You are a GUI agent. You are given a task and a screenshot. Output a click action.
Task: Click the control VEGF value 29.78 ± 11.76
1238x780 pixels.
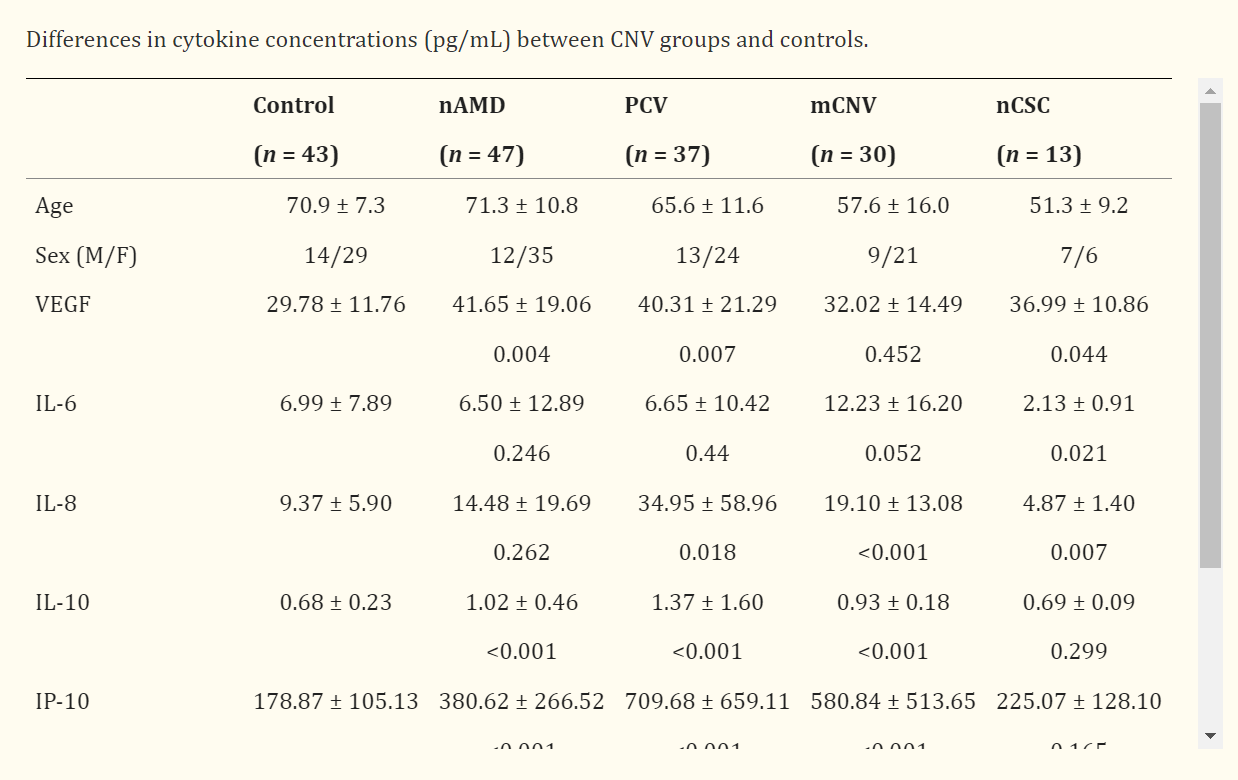[x=336, y=304]
